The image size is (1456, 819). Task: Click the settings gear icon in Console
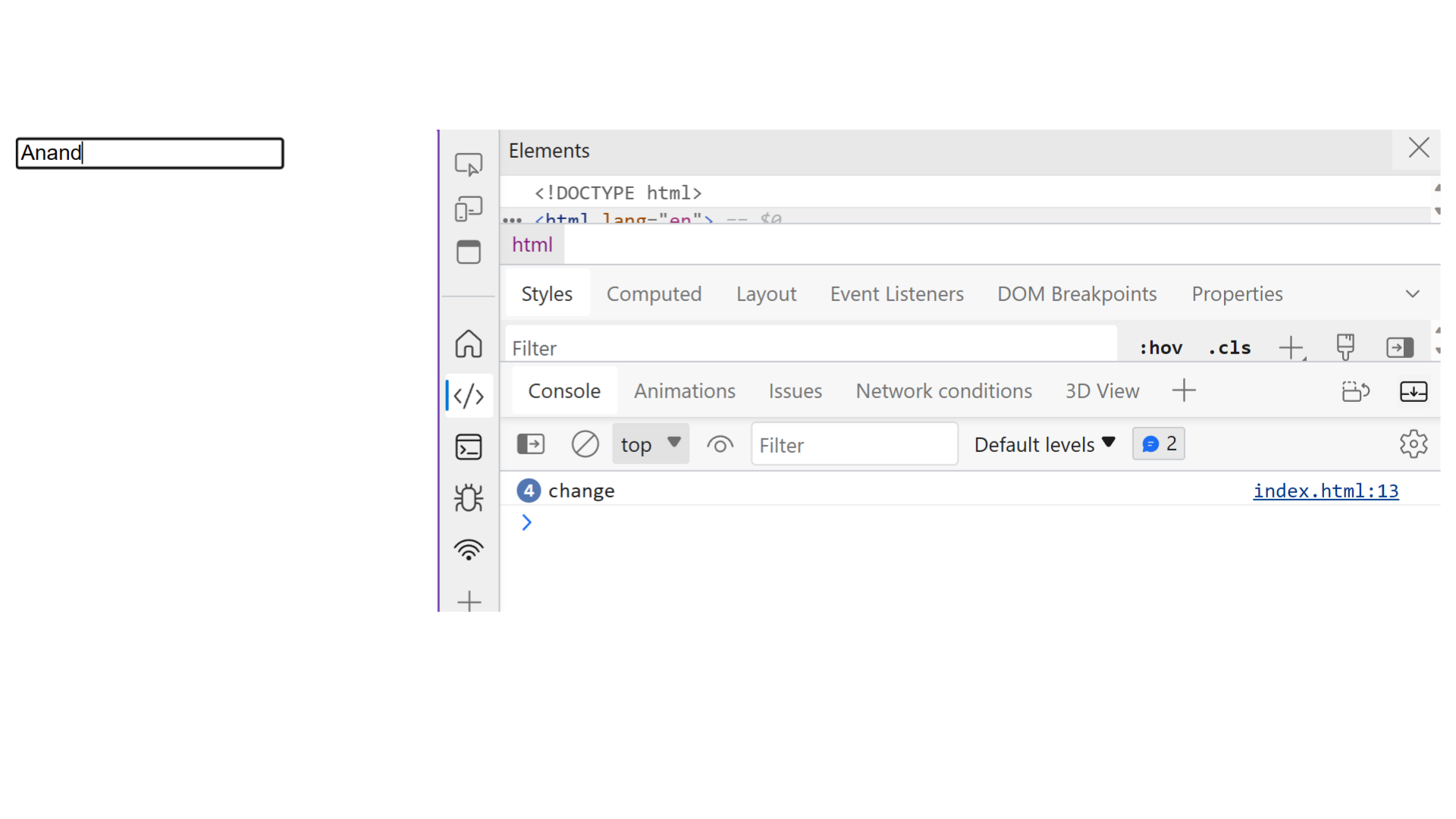(x=1414, y=444)
